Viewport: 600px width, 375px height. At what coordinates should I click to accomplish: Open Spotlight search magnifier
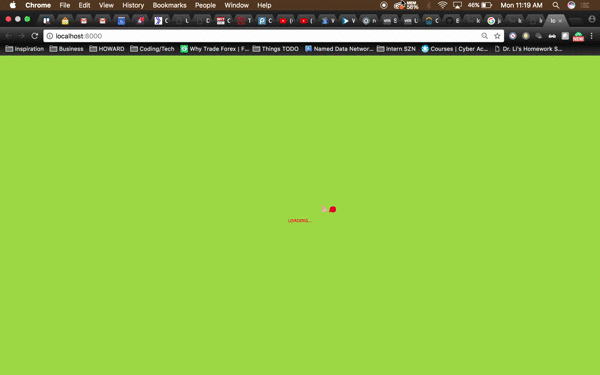556,5
